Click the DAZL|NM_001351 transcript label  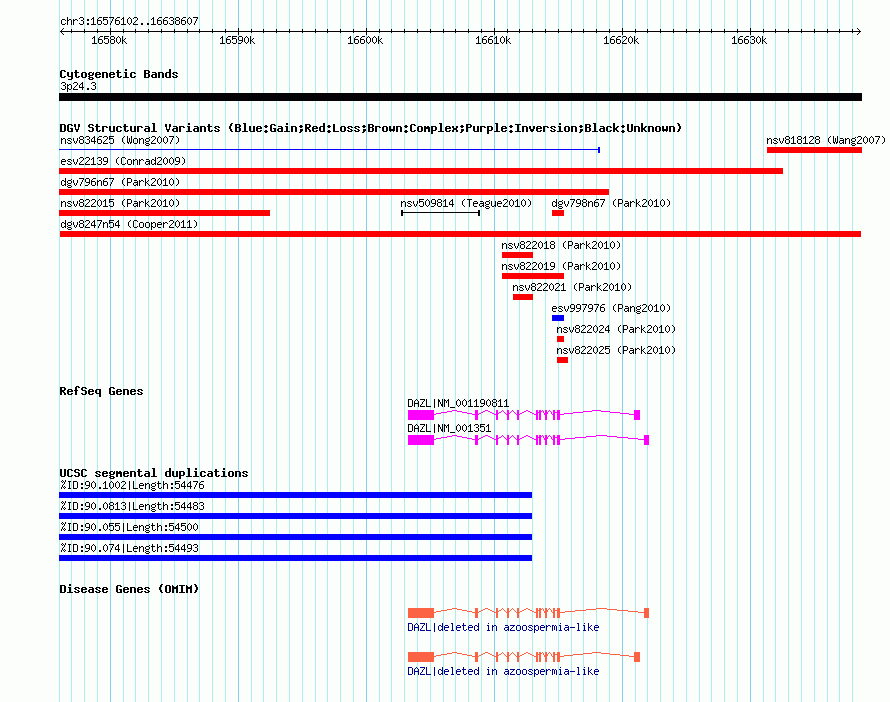tap(449, 428)
